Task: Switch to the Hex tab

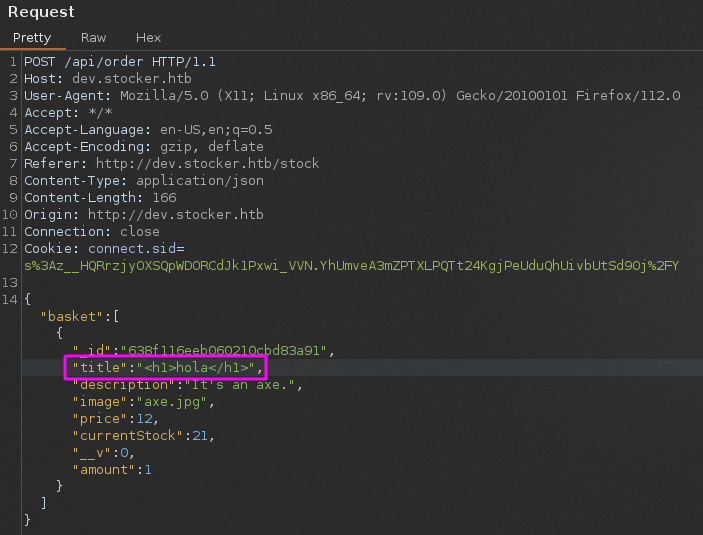Action: pyautogui.click(x=148, y=38)
